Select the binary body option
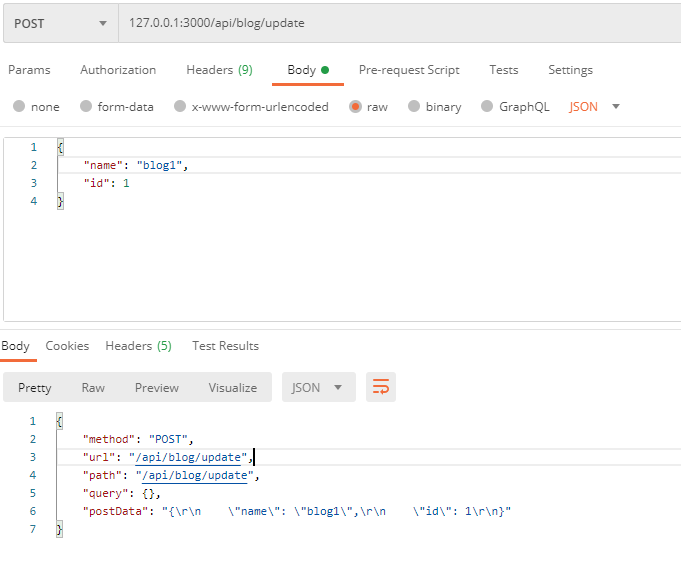Viewport: 681px width, 571px height. (414, 107)
